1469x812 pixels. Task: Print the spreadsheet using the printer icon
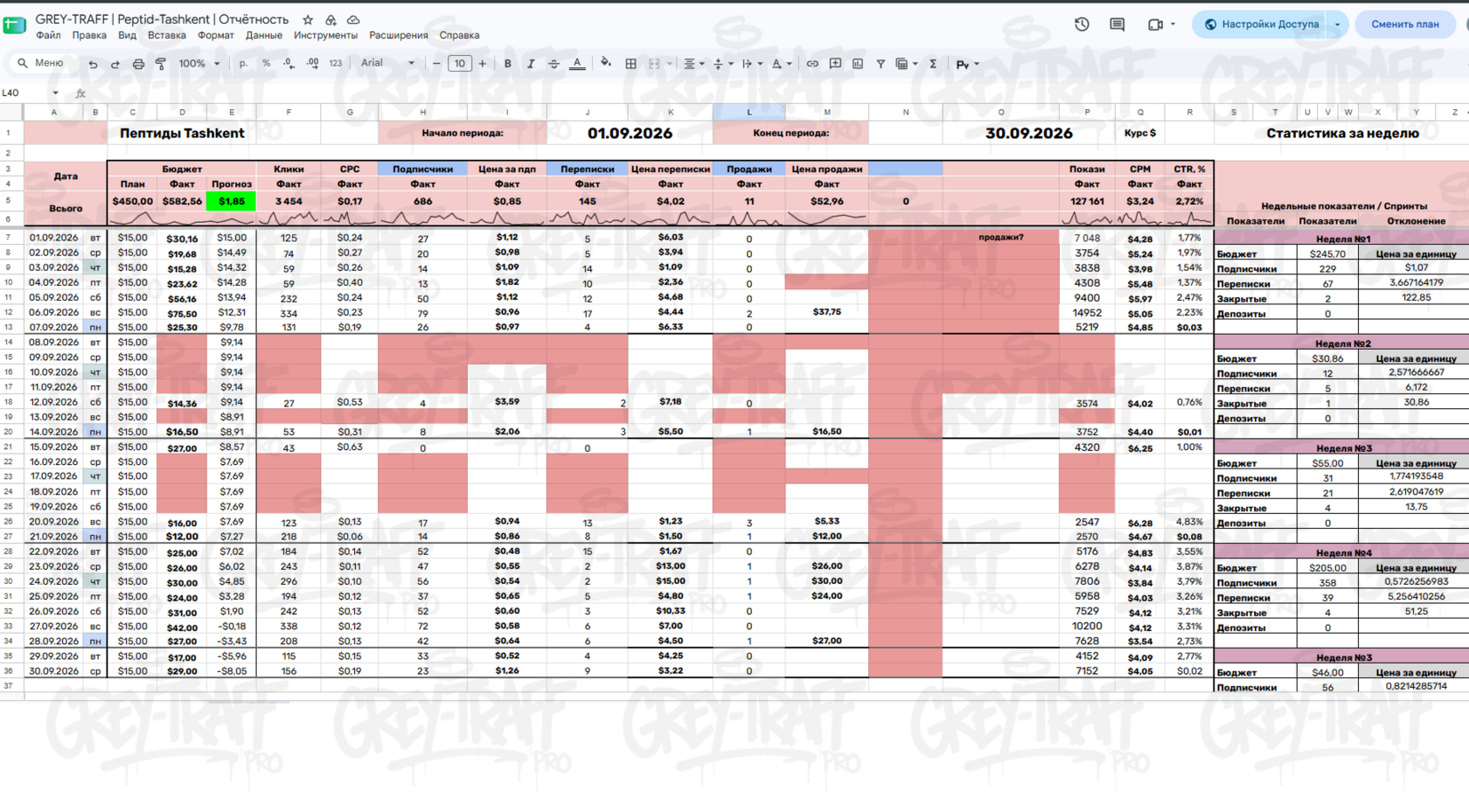tap(138, 64)
